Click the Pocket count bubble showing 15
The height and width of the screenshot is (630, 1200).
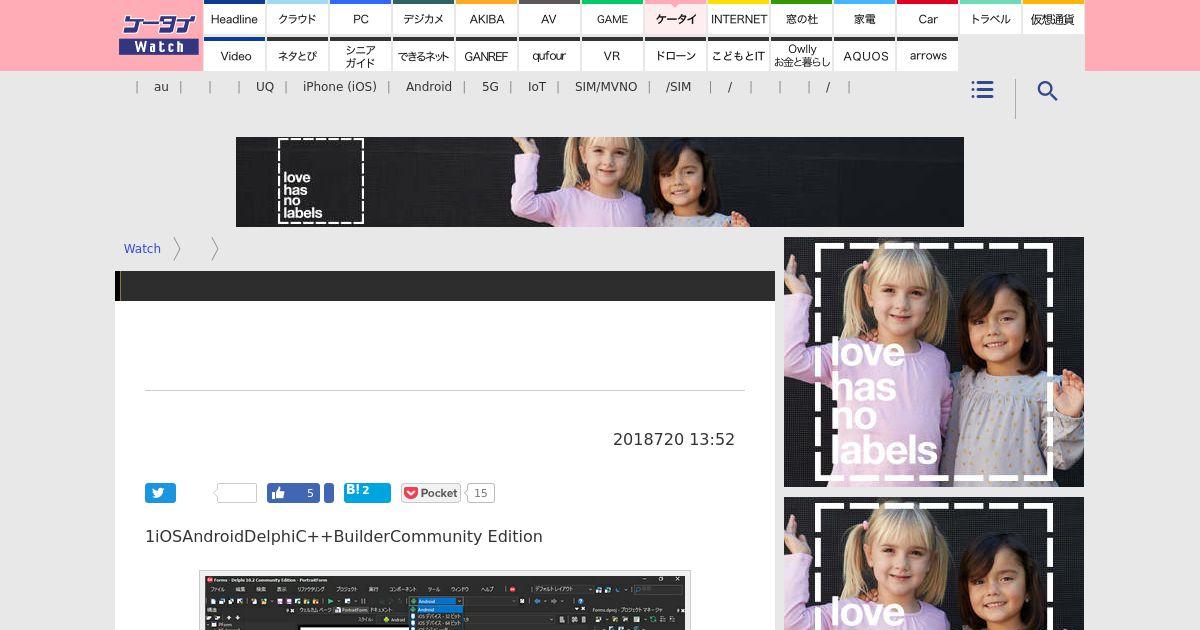(x=481, y=493)
